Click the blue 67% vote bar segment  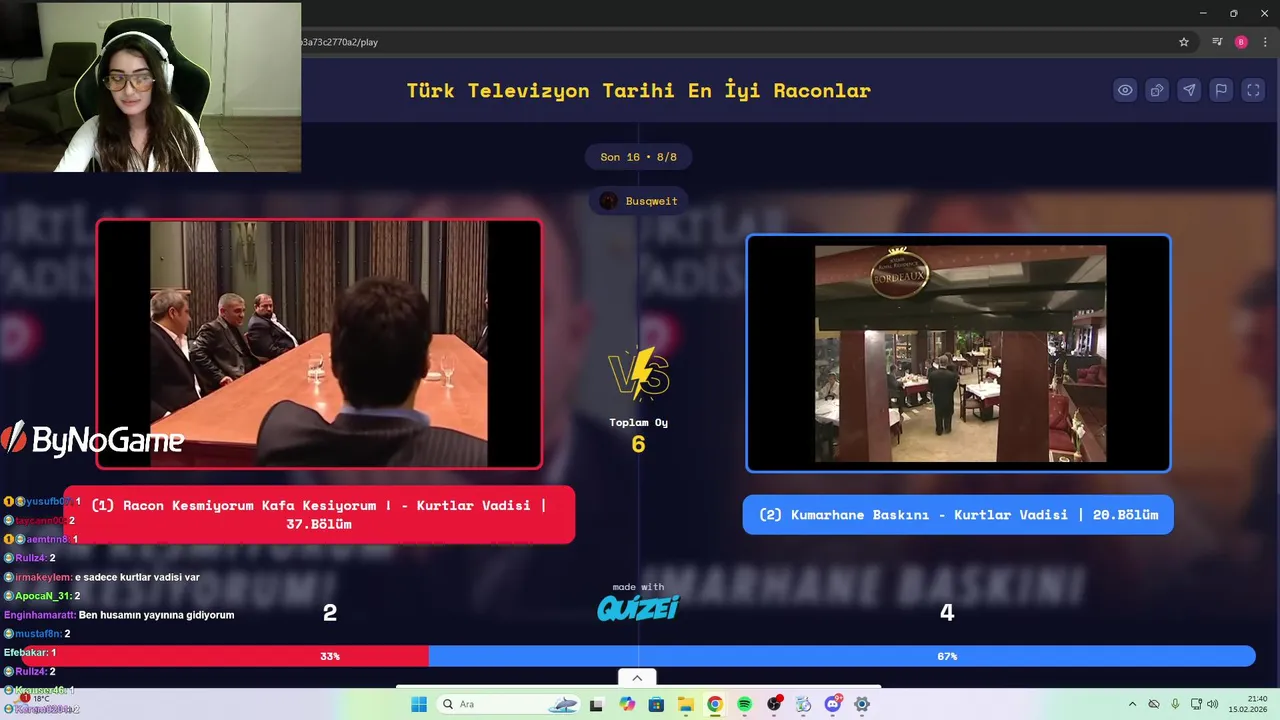click(842, 656)
